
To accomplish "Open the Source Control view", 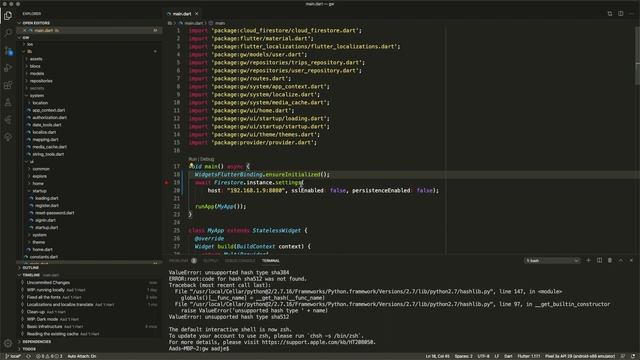I will click(x=8, y=51).
